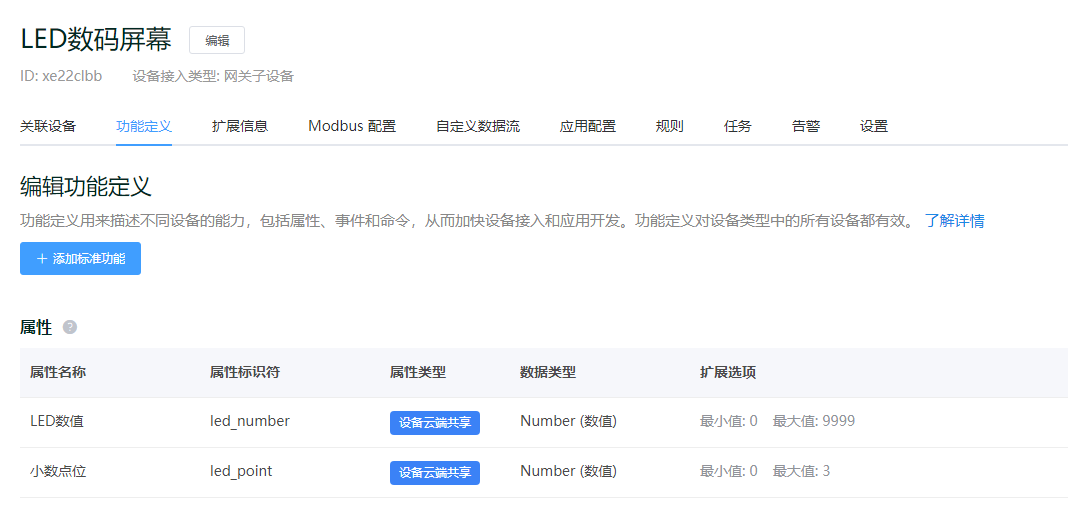The image size is (1068, 526).
Task: Click the 扩展选项 column header
Action: 727,373
